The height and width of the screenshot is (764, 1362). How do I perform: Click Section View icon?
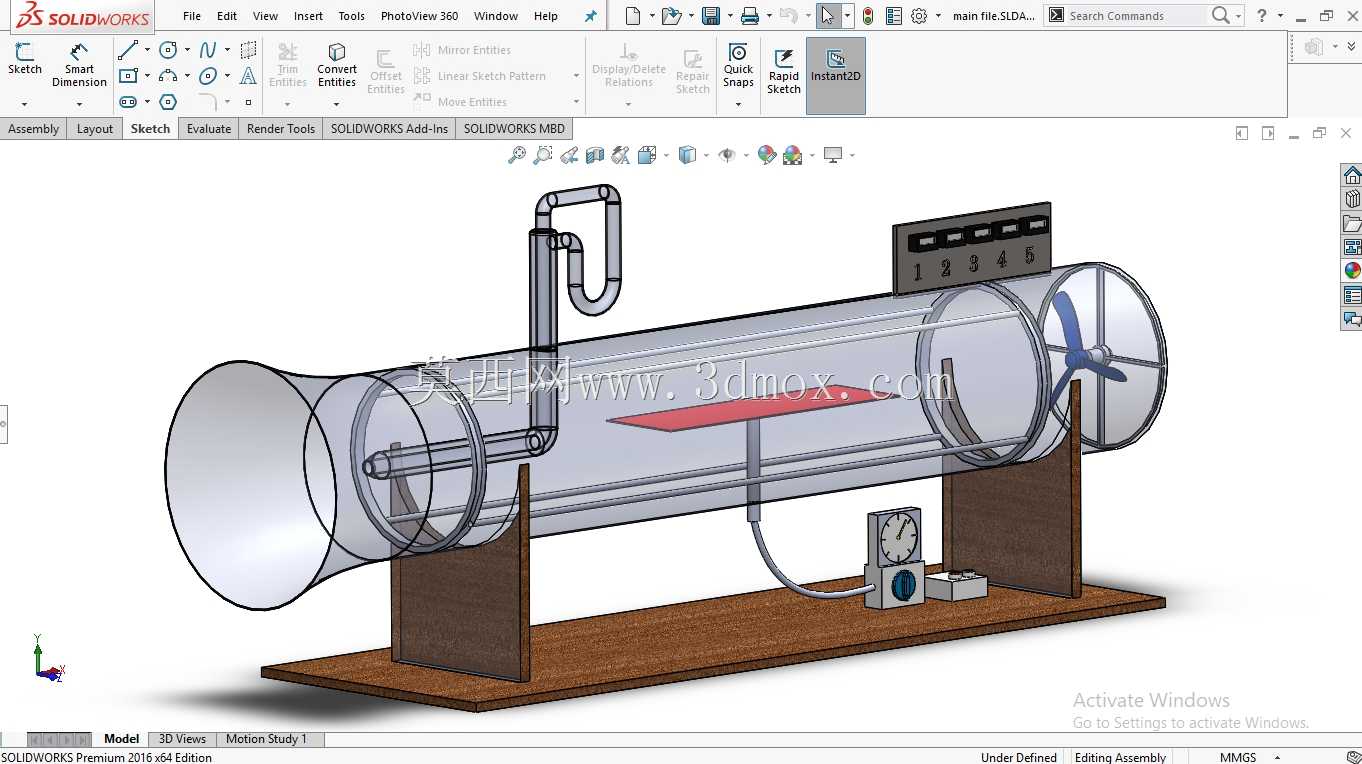[x=595, y=155]
